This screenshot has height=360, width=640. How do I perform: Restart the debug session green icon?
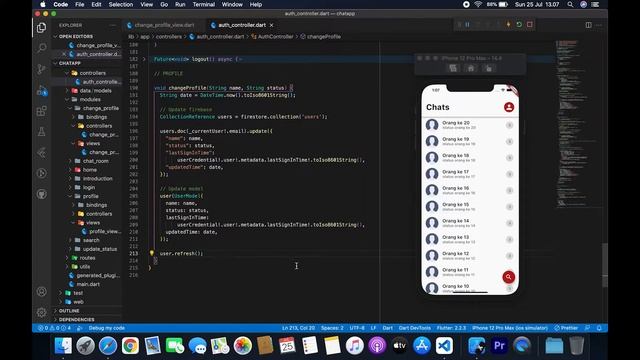tap(519, 24)
